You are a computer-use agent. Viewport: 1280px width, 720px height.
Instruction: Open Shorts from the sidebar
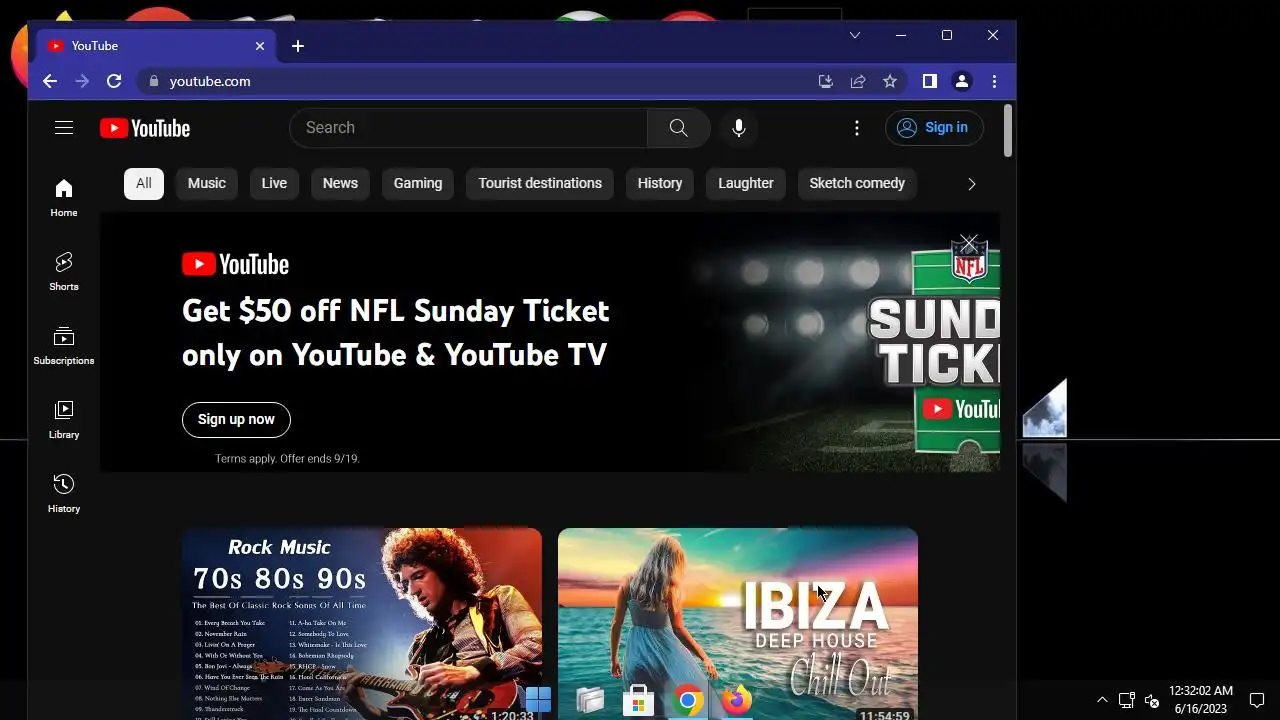pos(64,271)
